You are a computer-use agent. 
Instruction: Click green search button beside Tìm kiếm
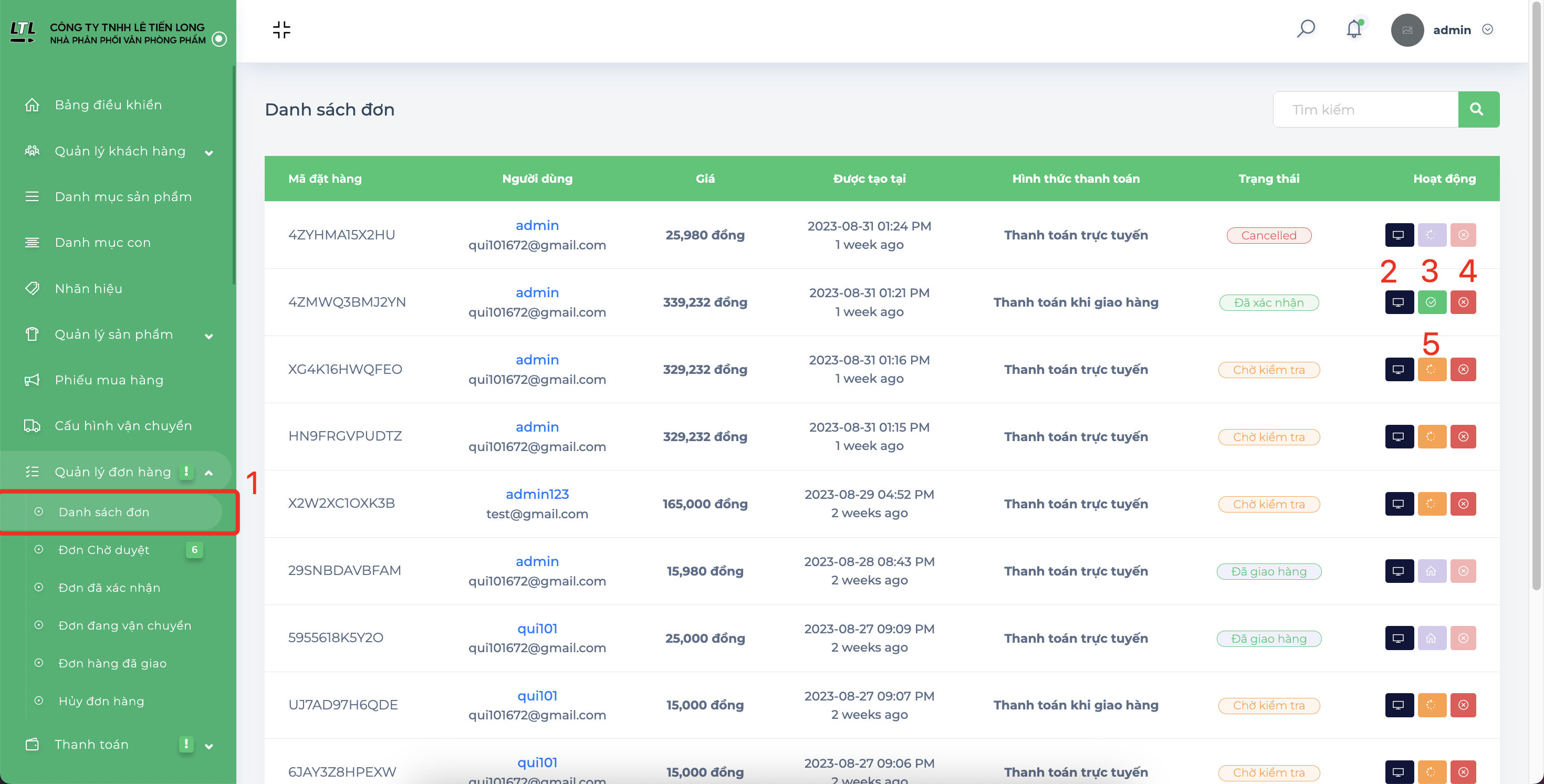[1478, 109]
